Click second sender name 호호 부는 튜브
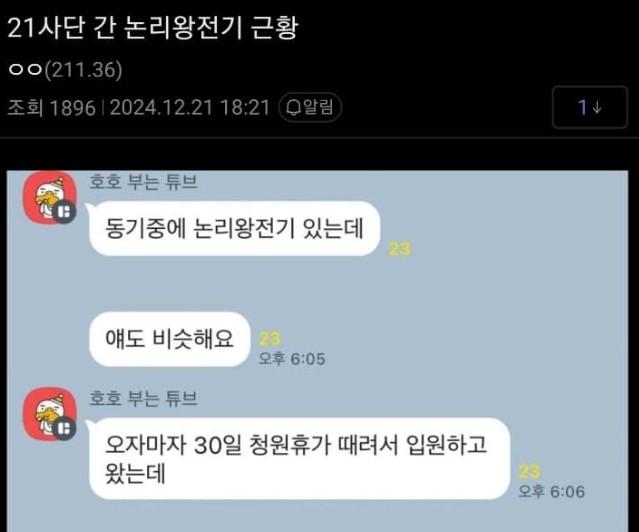Viewport: 639px width, 532px height. coord(143,398)
